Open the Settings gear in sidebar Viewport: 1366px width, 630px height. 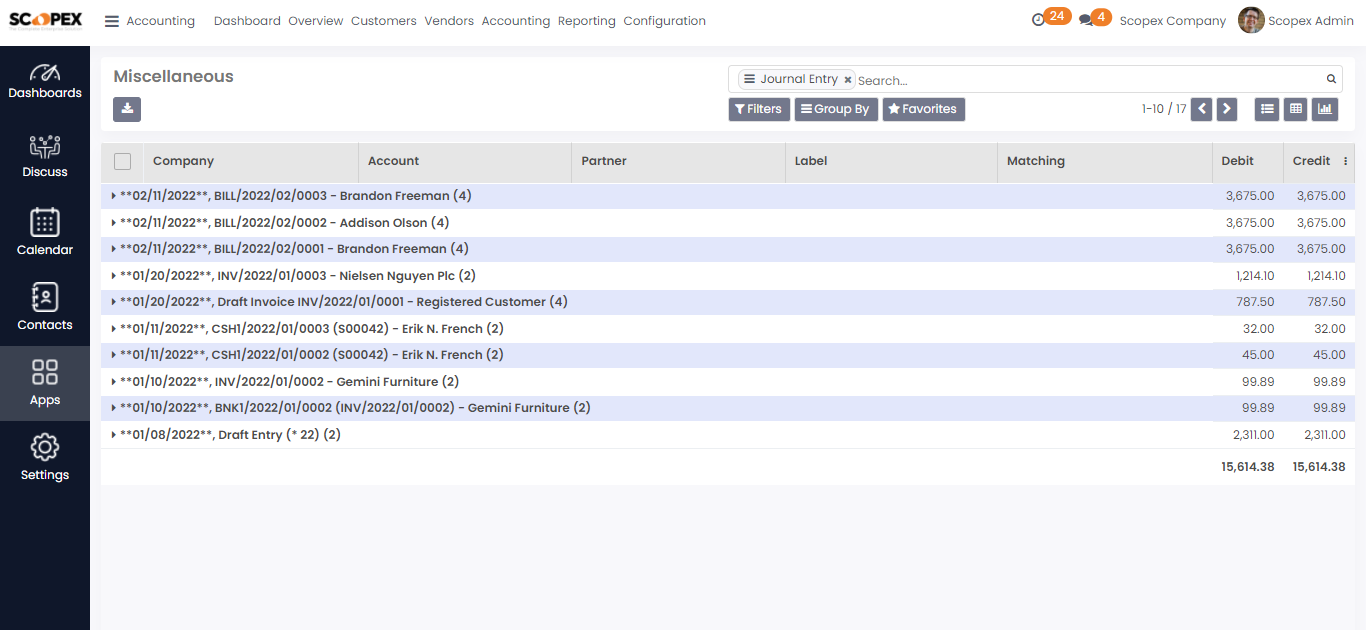[x=45, y=457]
